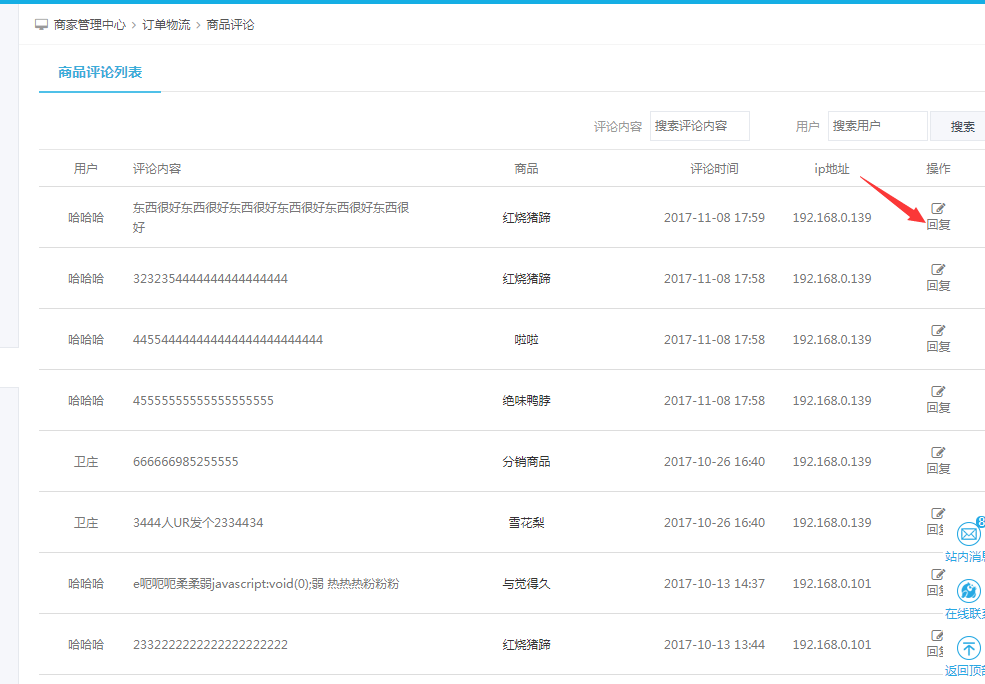Click reply icon for 东西很好 comment
This screenshot has height=684, width=985.
click(938, 209)
